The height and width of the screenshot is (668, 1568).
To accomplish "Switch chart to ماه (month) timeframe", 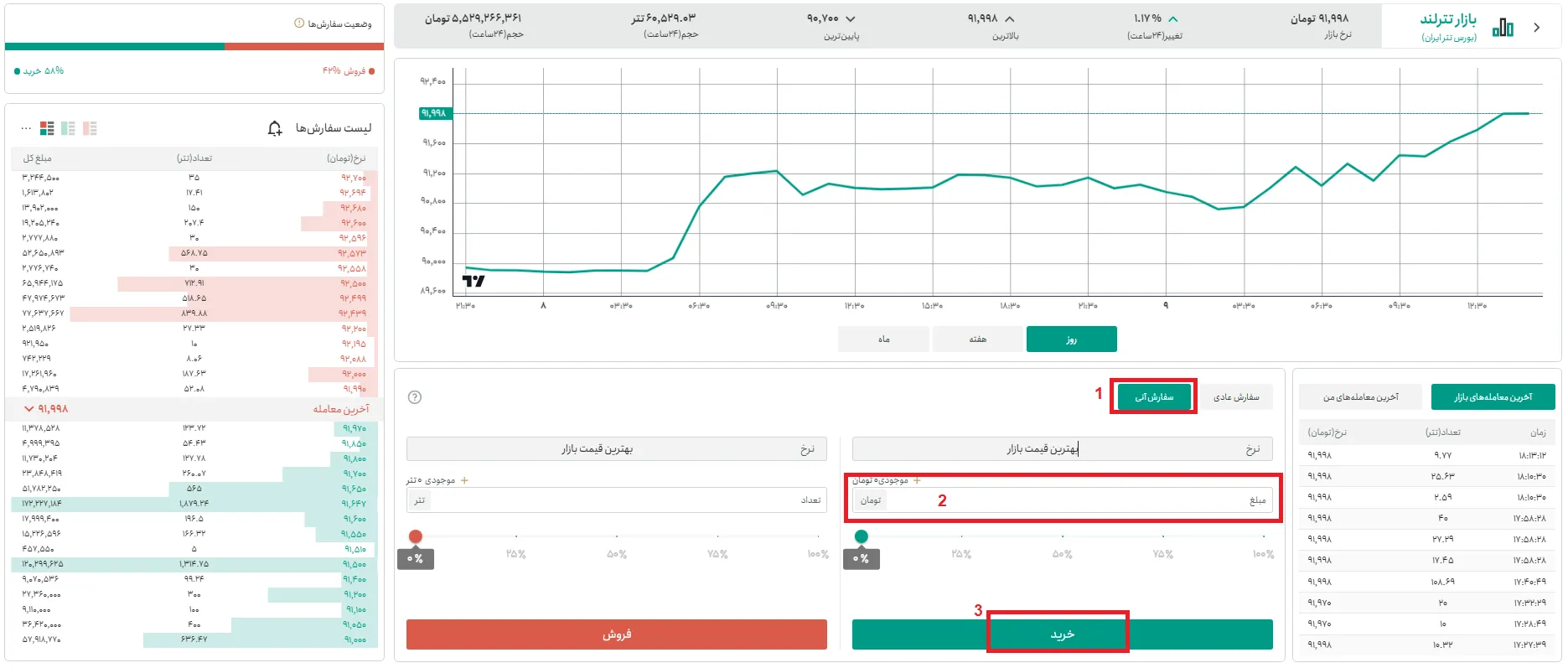I will click(x=883, y=339).
